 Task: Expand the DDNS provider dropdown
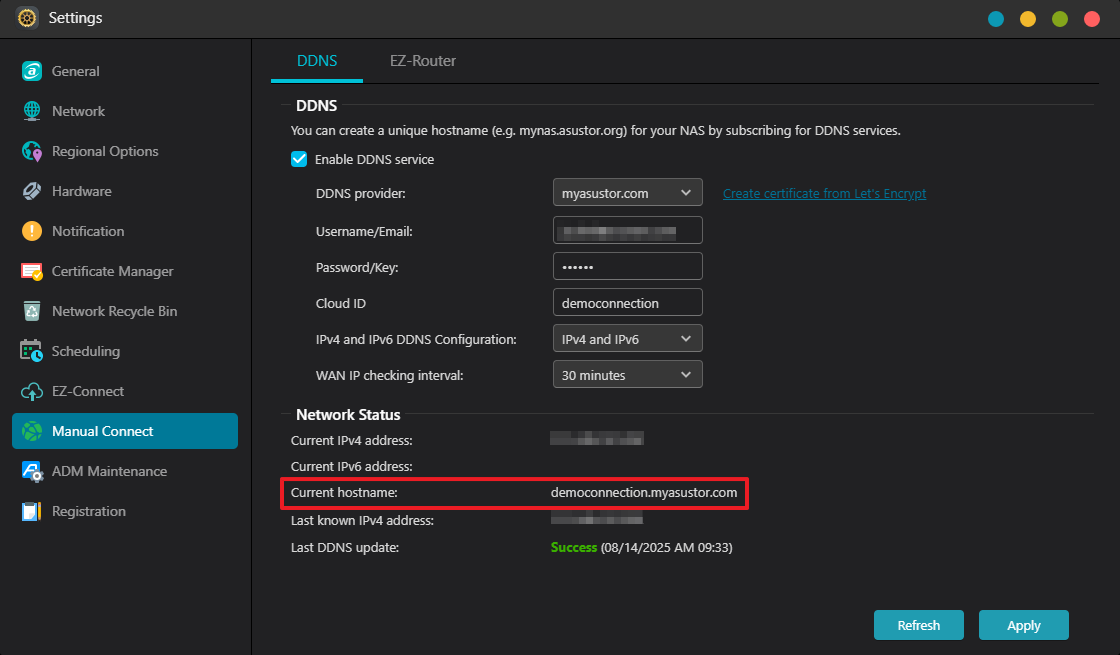coord(627,193)
